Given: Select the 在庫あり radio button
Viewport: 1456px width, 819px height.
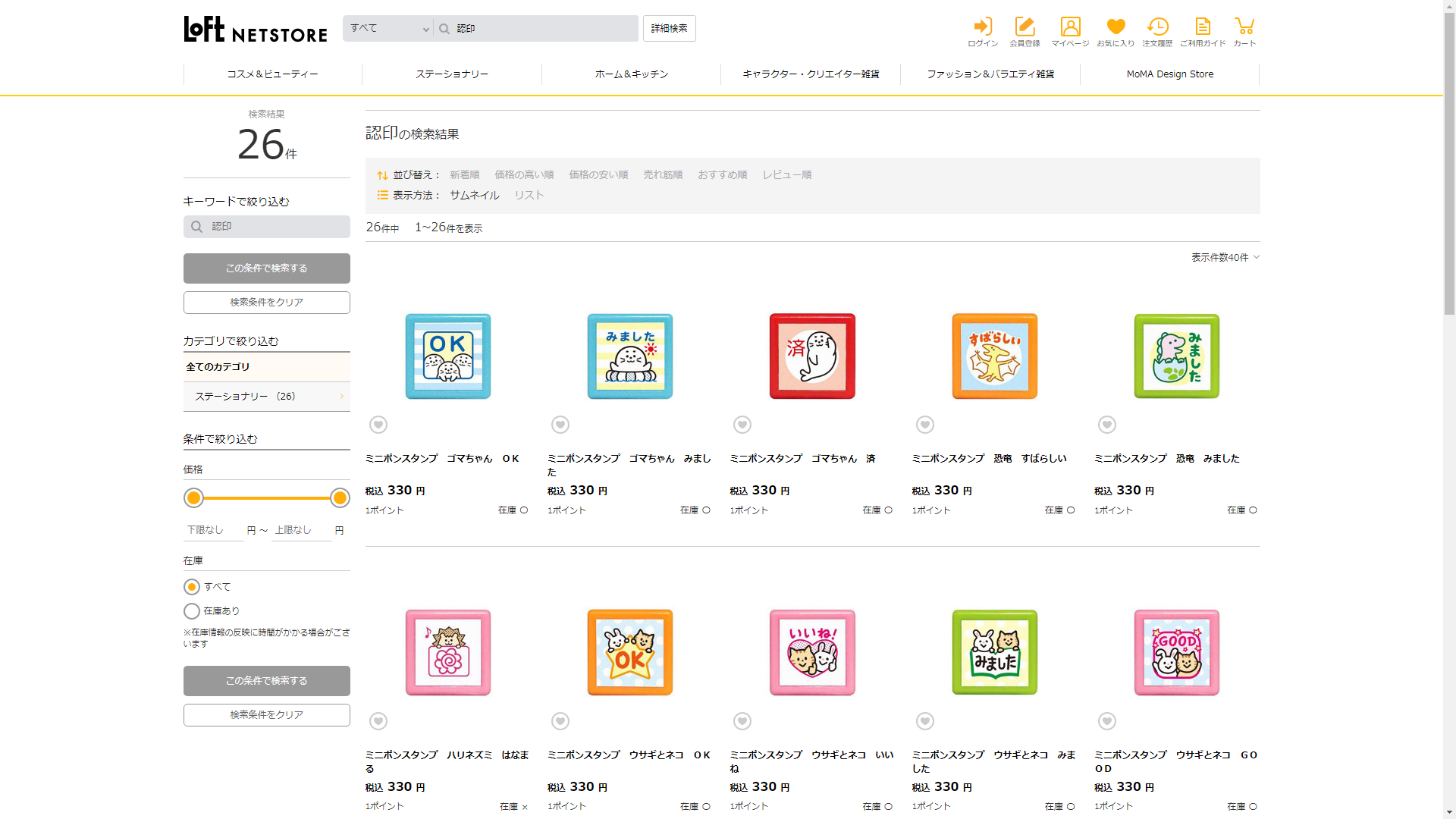Looking at the screenshot, I should [x=192, y=611].
